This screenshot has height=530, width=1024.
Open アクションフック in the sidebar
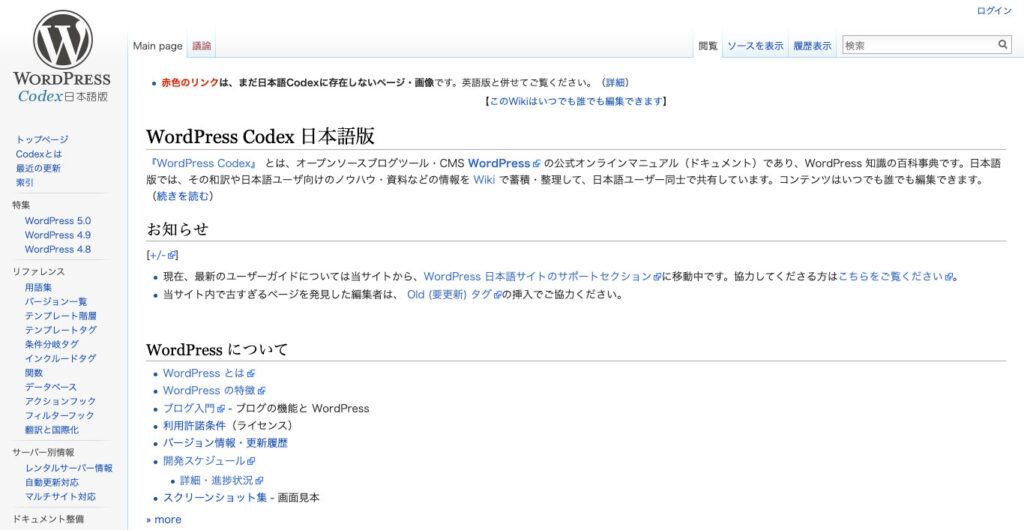tap(60, 401)
